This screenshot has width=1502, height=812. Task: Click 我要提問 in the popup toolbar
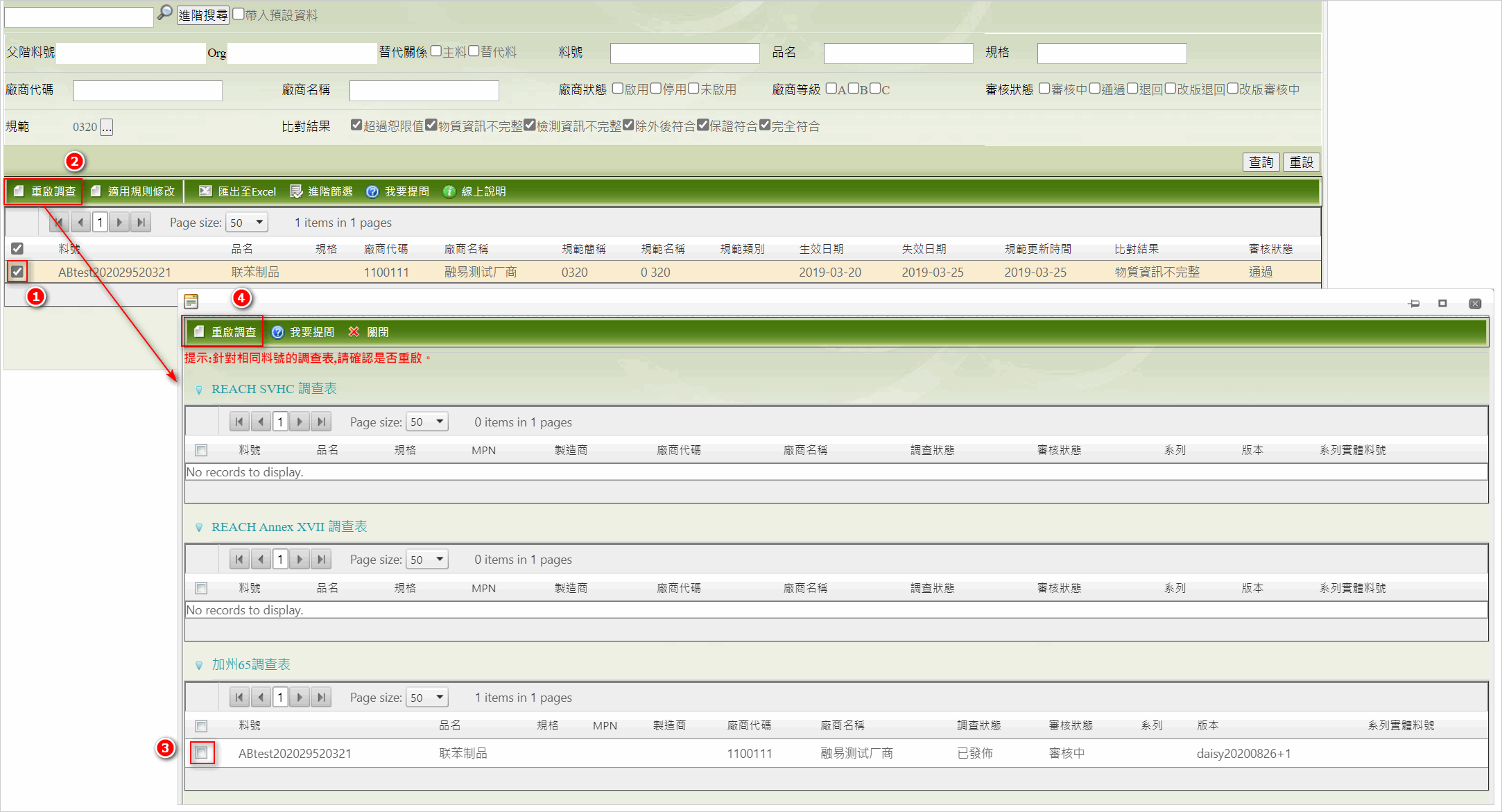[303, 332]
